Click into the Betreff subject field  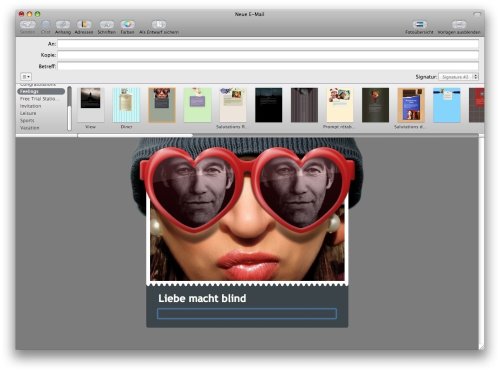pos(268,66)
